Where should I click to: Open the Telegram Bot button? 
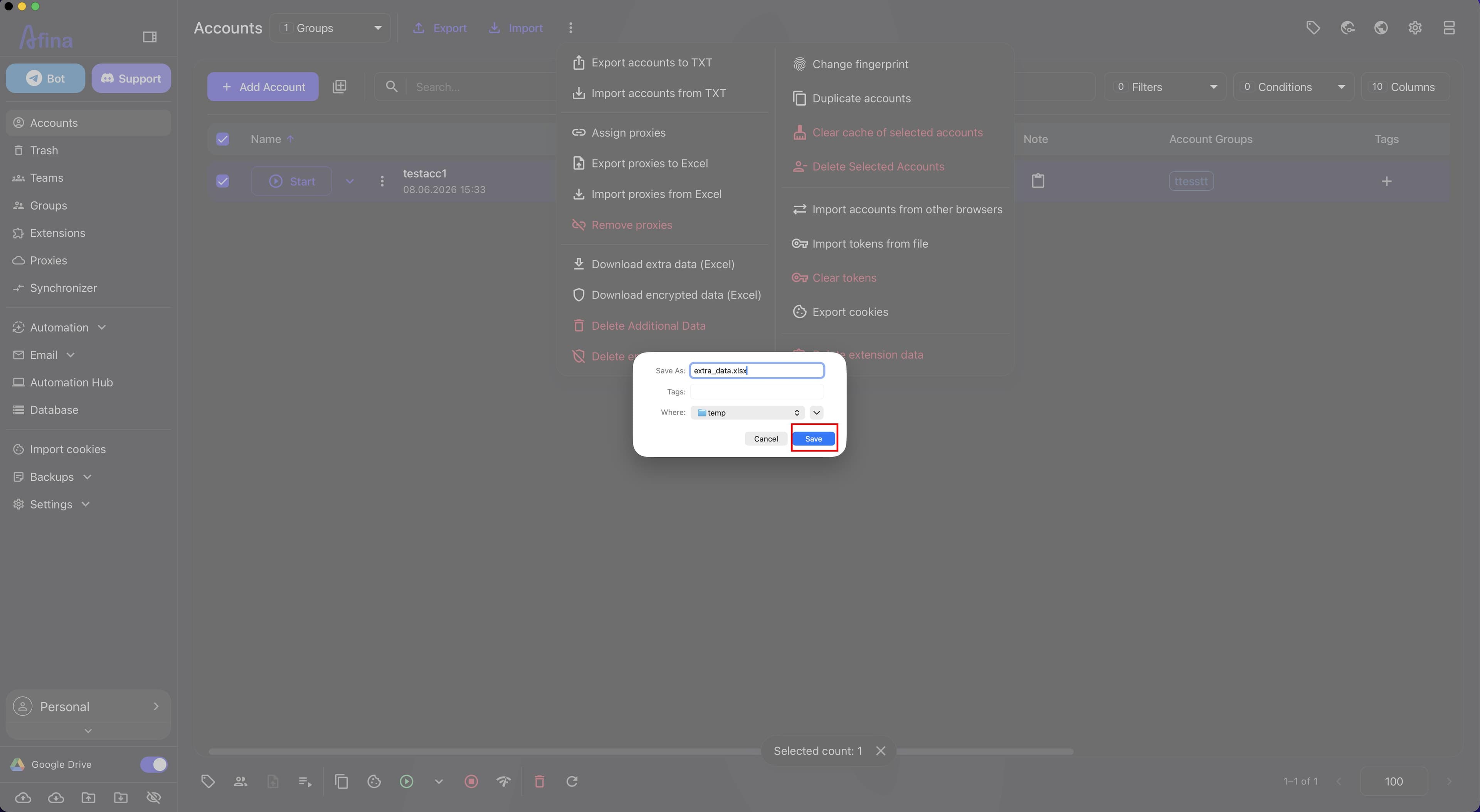[x=45, y=78]
